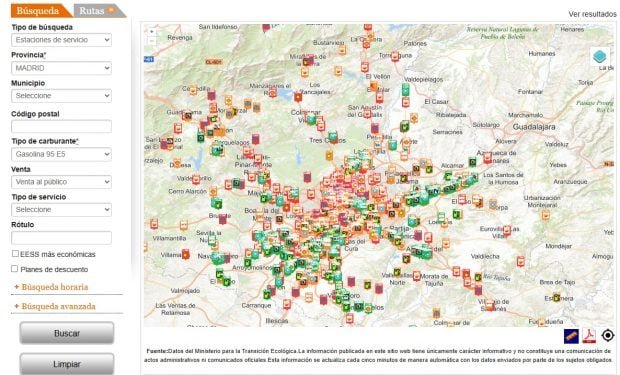The image size is (620, 375).
Task: Open the station marker at Colmenar de Oreja
Action: (x=450, y=324)
